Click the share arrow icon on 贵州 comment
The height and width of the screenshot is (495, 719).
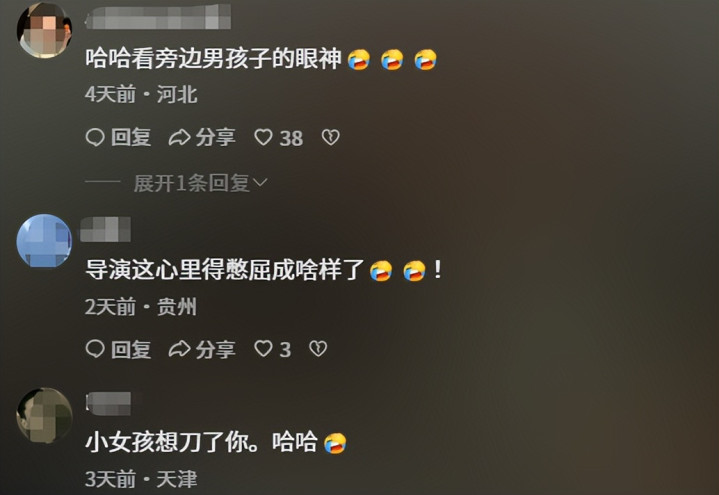point(179,349)
